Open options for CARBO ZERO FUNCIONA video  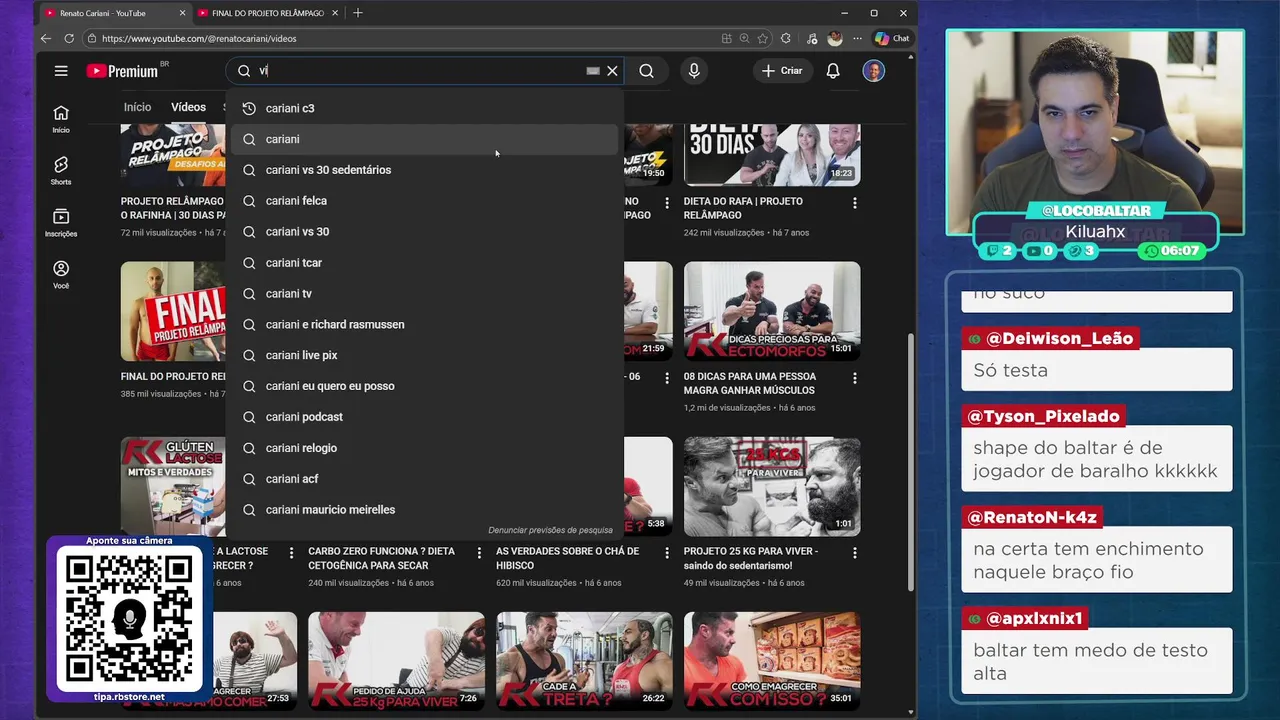[479, 553]
